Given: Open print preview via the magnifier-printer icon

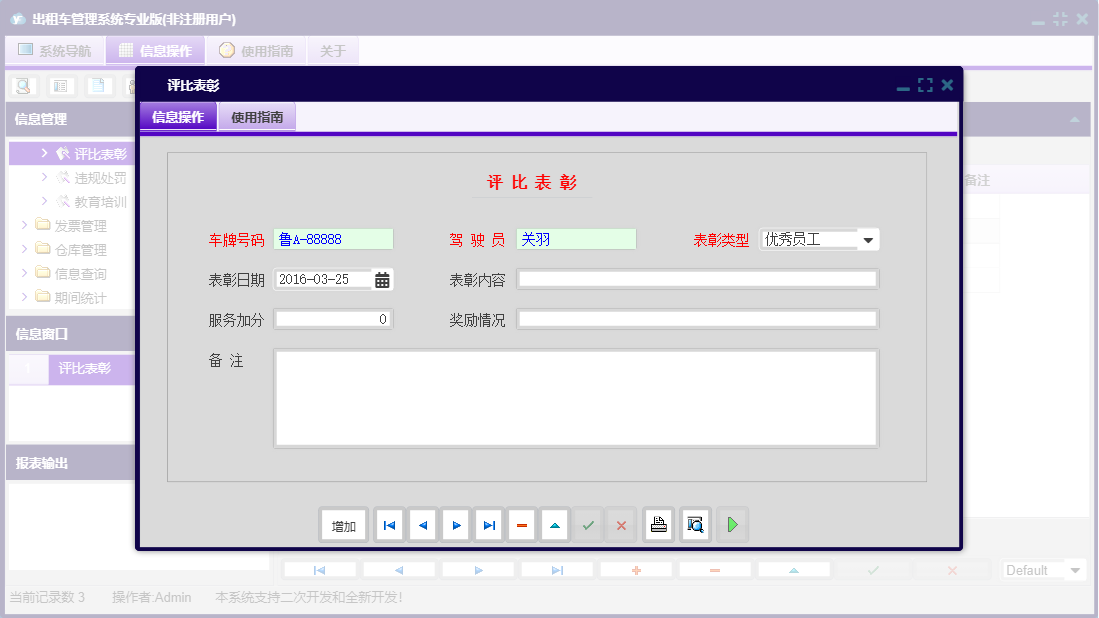Looking at the screenshot, I should (x=695, y=524).
